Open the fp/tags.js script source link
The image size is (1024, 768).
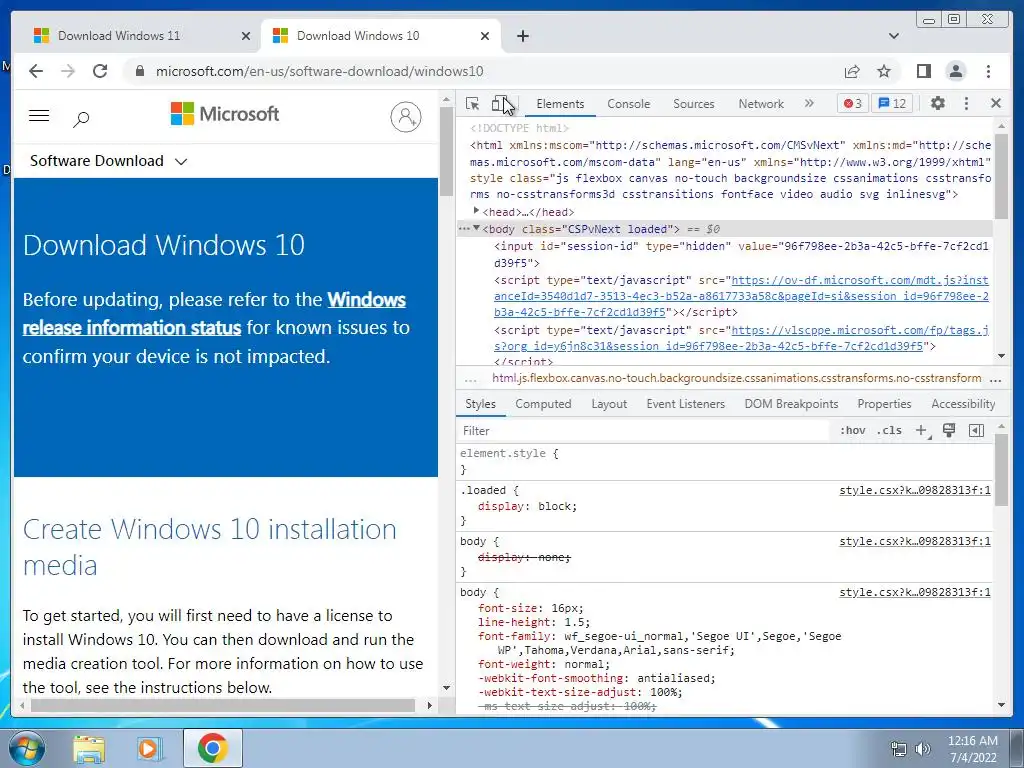(x=741, y=338)
